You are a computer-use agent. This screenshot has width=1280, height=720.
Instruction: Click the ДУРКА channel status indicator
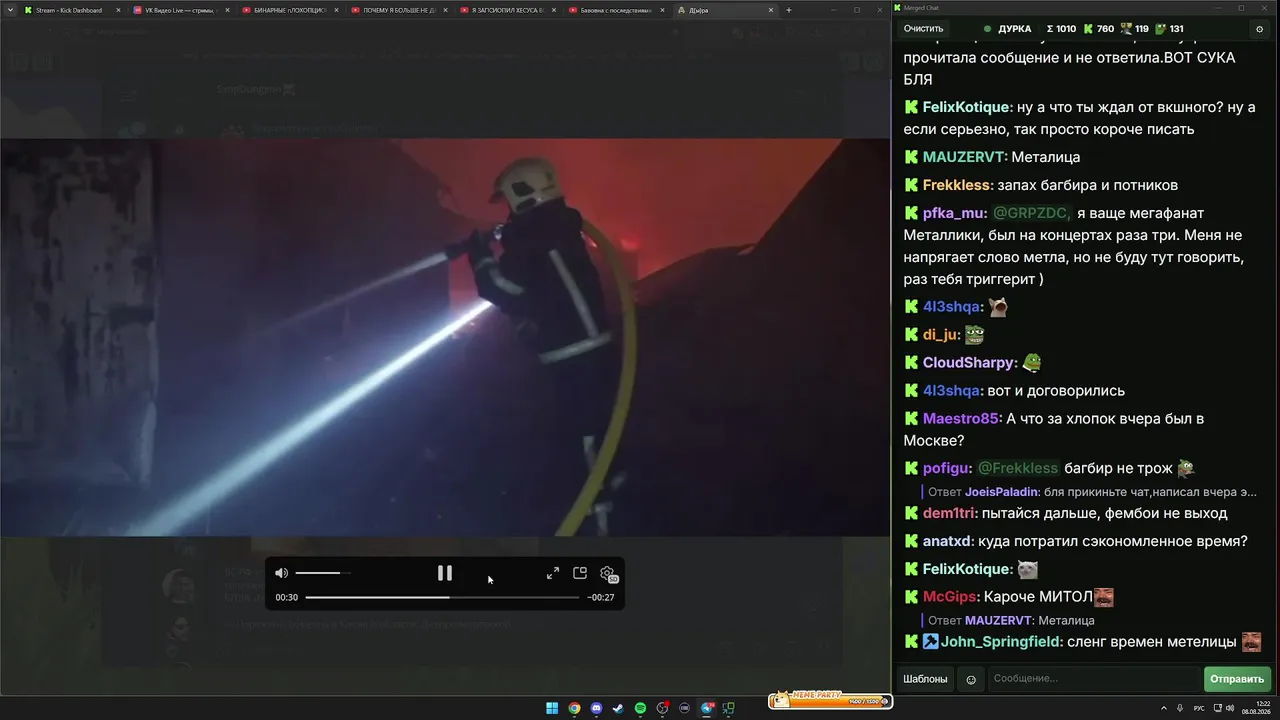click(988, 29)
